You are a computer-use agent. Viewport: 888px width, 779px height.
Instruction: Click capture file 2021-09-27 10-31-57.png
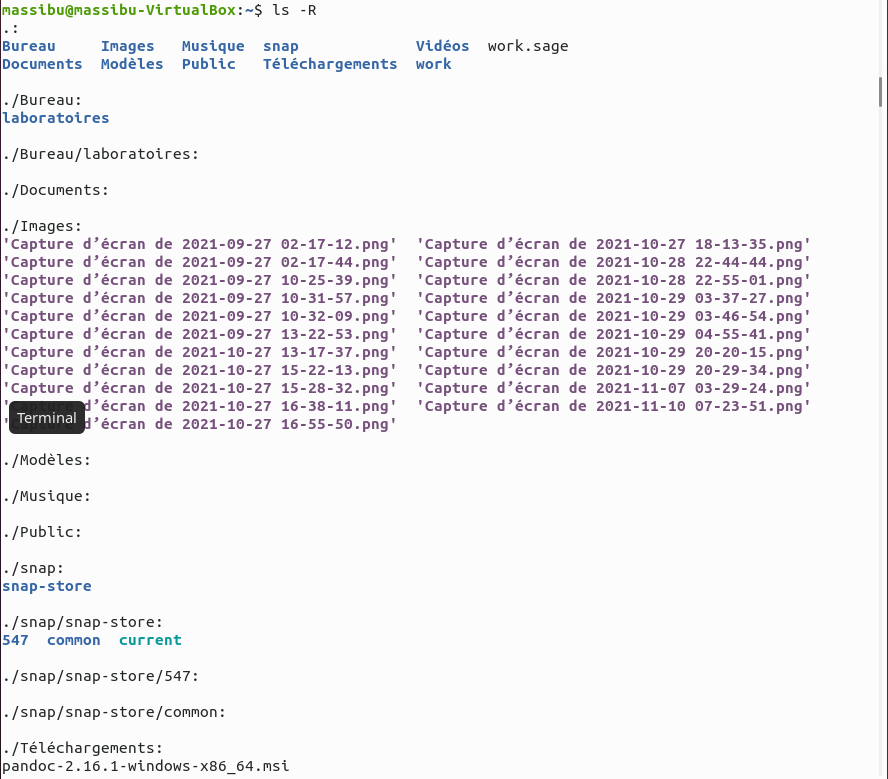[199, 298]
